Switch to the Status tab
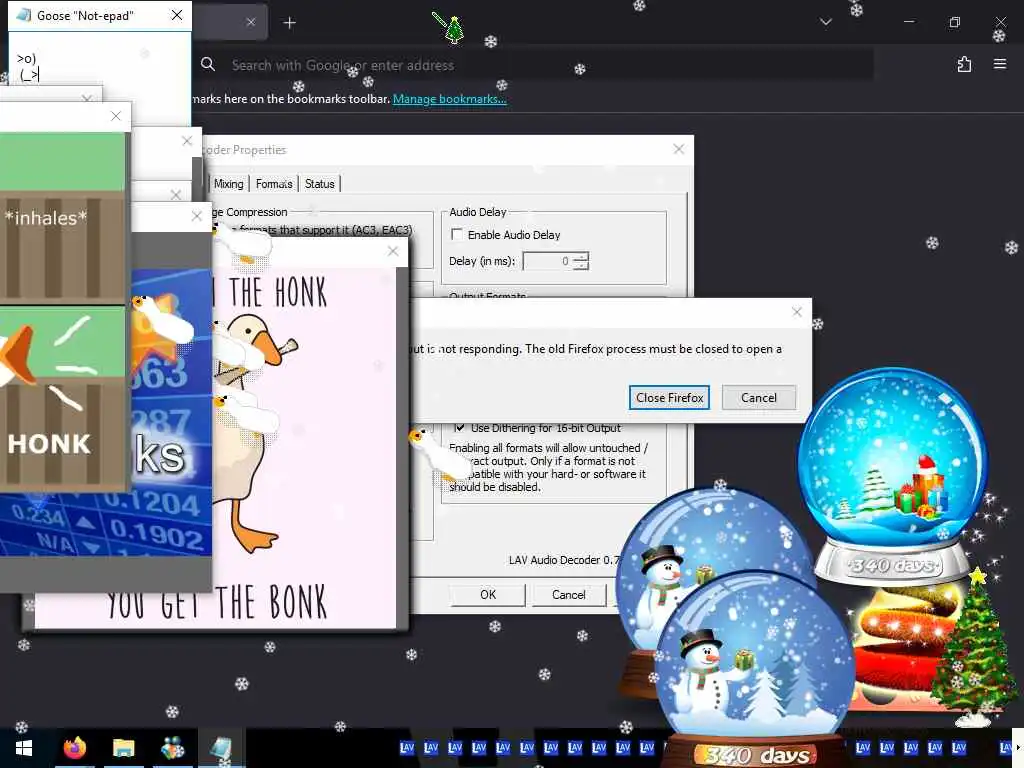The image size is (1024, 768). pos(319,184)
